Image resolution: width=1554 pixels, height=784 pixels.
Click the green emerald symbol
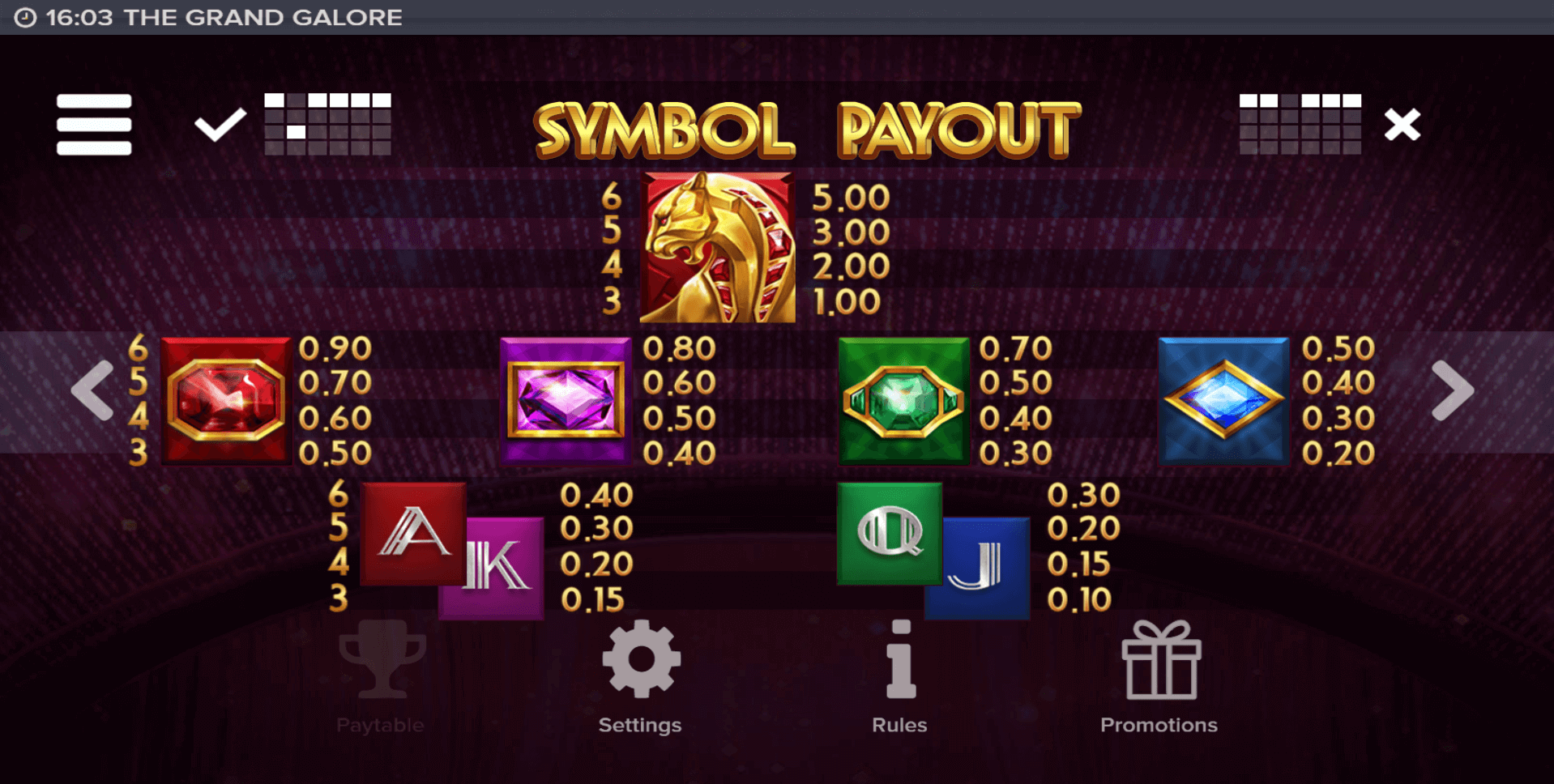click(903, 400)
